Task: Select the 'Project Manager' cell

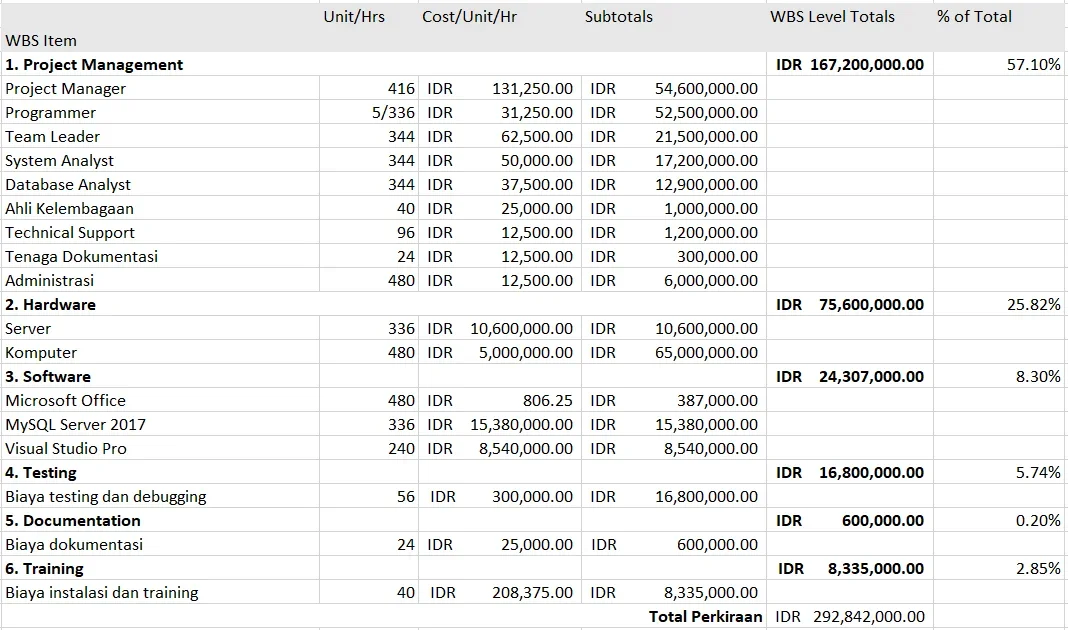Action: pyautogui.click(x=65, y=89)
